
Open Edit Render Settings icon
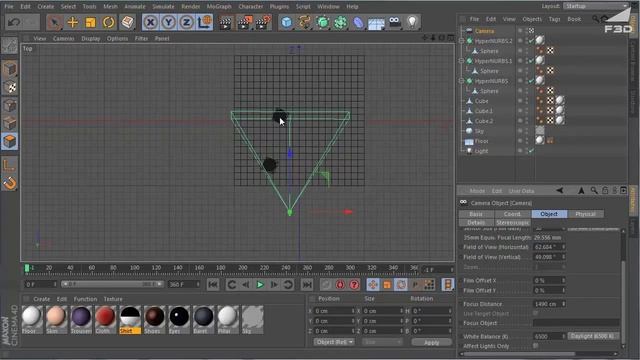click(262, 22)
